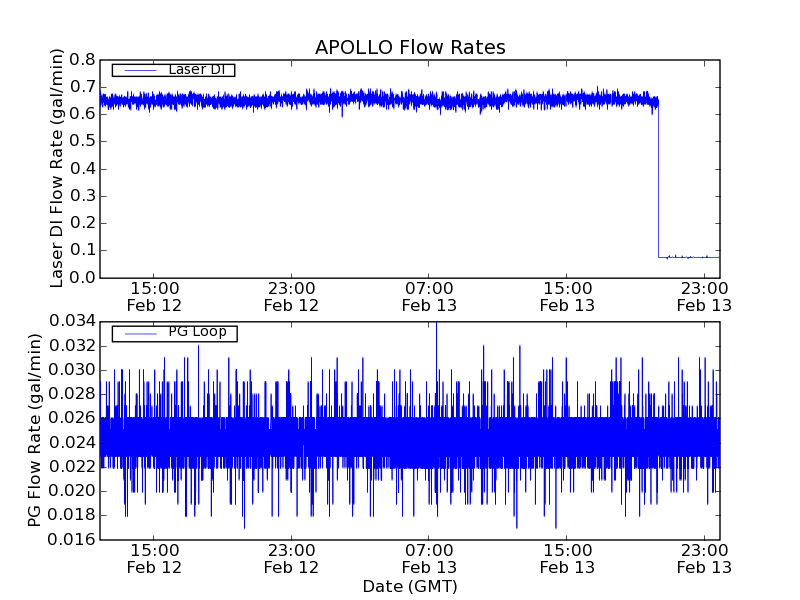The image size is (800, 600).
Task: Click the 0.5 tick label on Laser DI axis
Action: point(83,141)
